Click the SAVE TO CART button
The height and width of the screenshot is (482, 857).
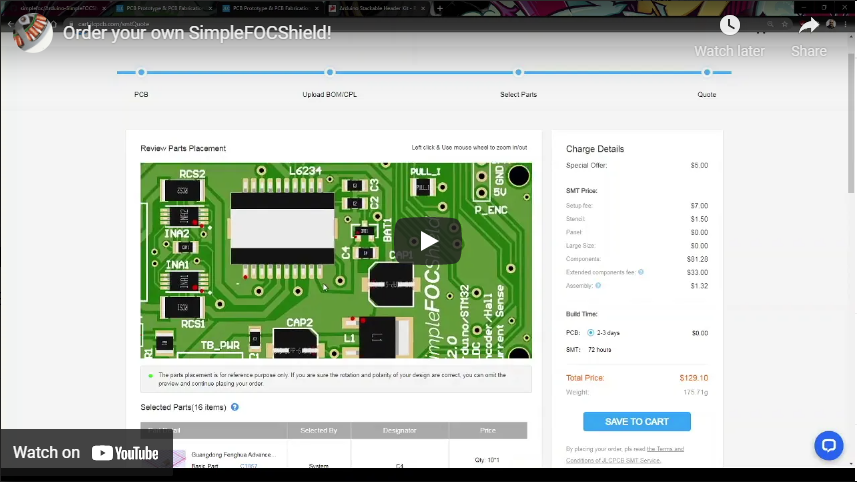637,421
